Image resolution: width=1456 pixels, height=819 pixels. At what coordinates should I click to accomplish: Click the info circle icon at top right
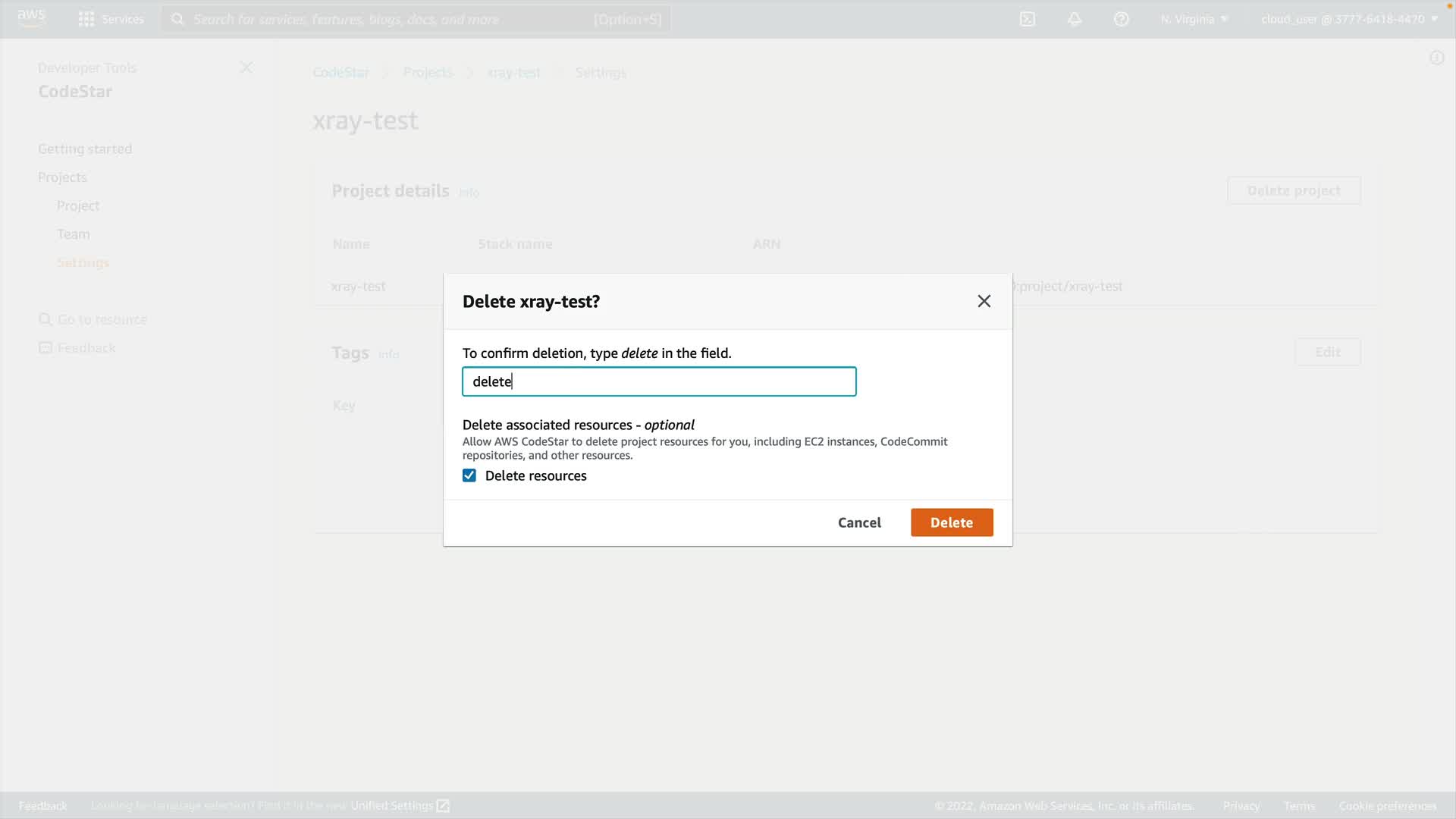(x=1436, y=58)
